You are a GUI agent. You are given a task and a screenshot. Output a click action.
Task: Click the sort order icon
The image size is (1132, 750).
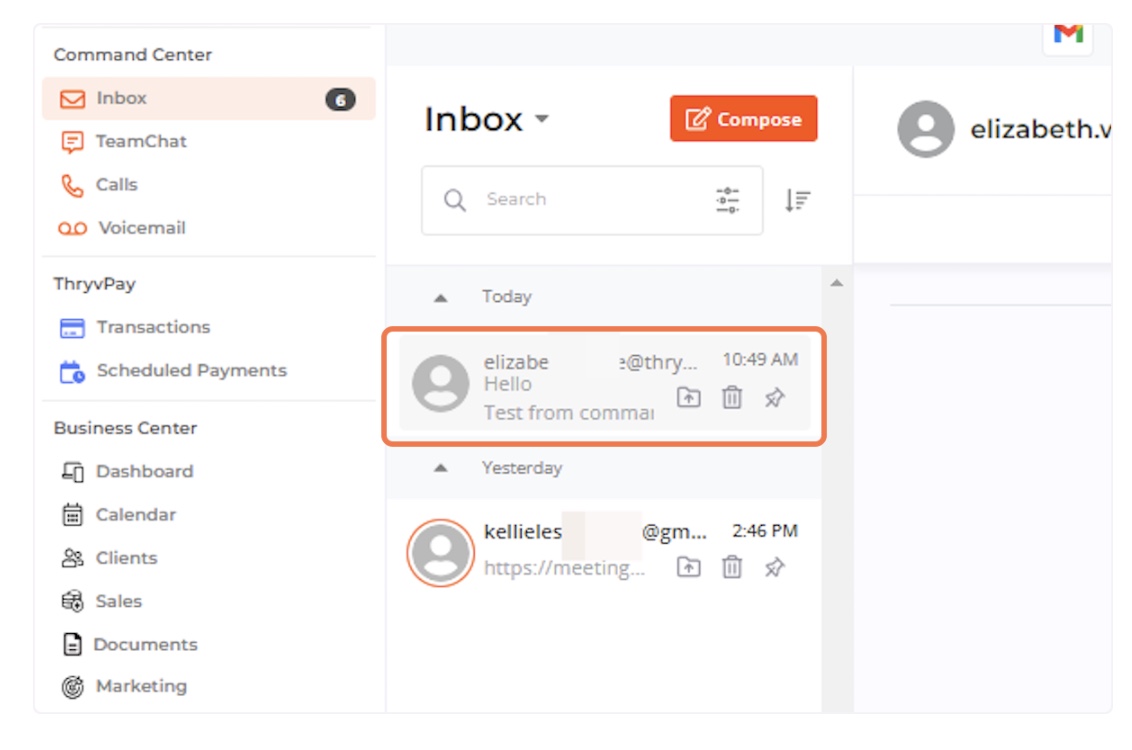[798, 200]
